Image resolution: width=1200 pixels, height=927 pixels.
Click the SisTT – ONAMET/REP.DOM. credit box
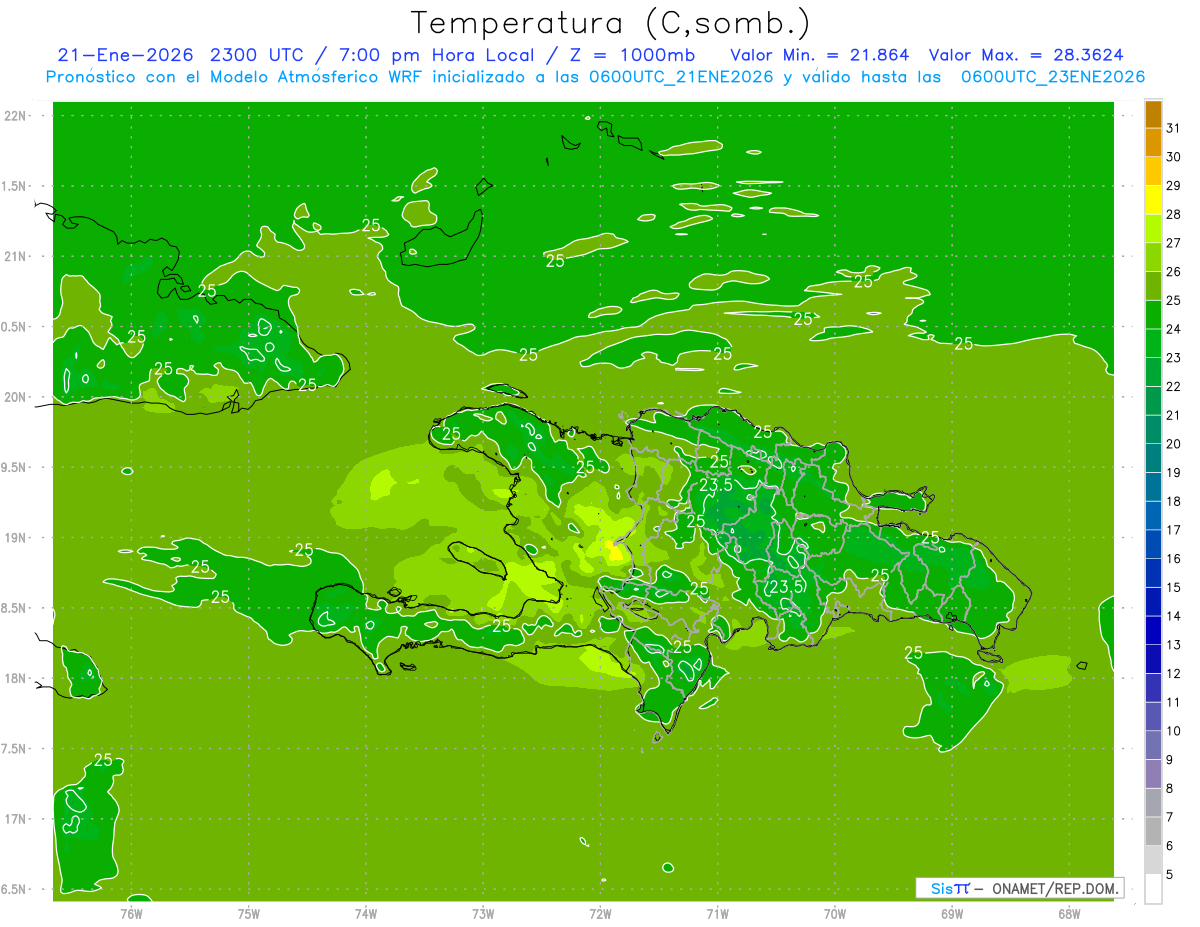pyautogui.click(x=1019, y=888)
